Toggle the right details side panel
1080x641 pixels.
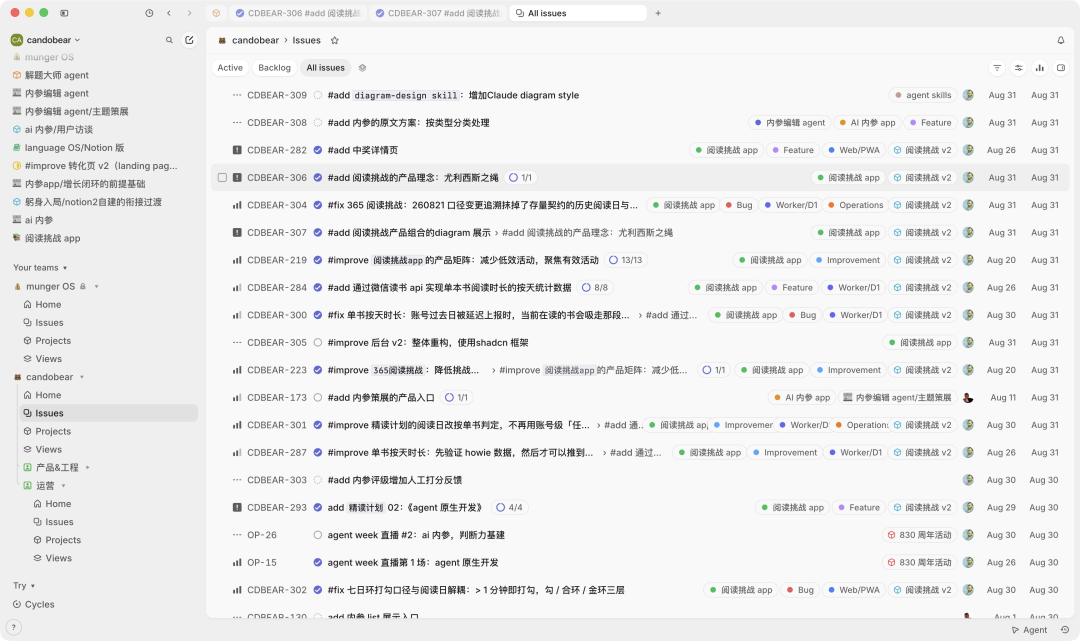point(1061,67)
